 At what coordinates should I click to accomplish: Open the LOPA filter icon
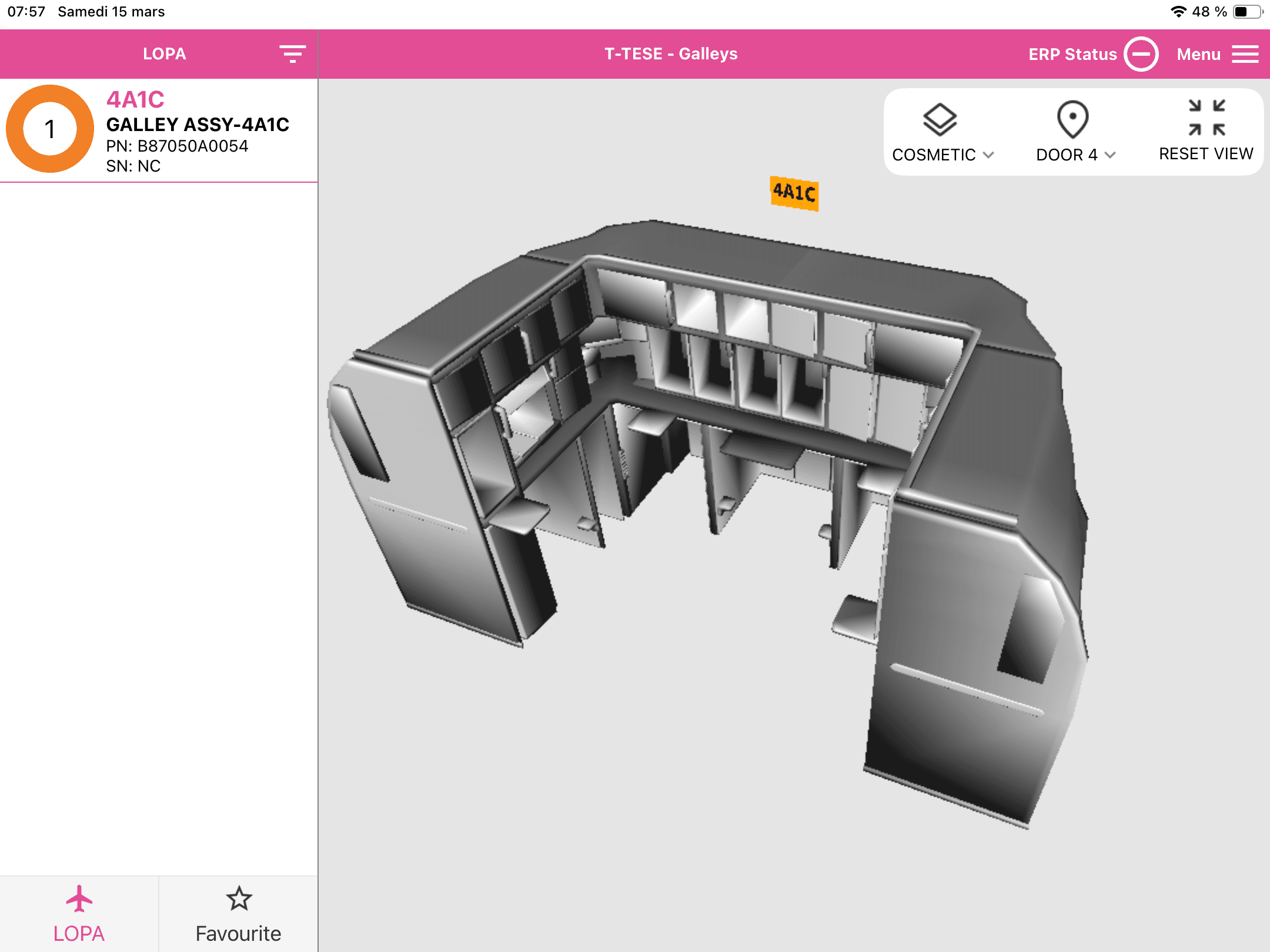[x=292, y=54]
